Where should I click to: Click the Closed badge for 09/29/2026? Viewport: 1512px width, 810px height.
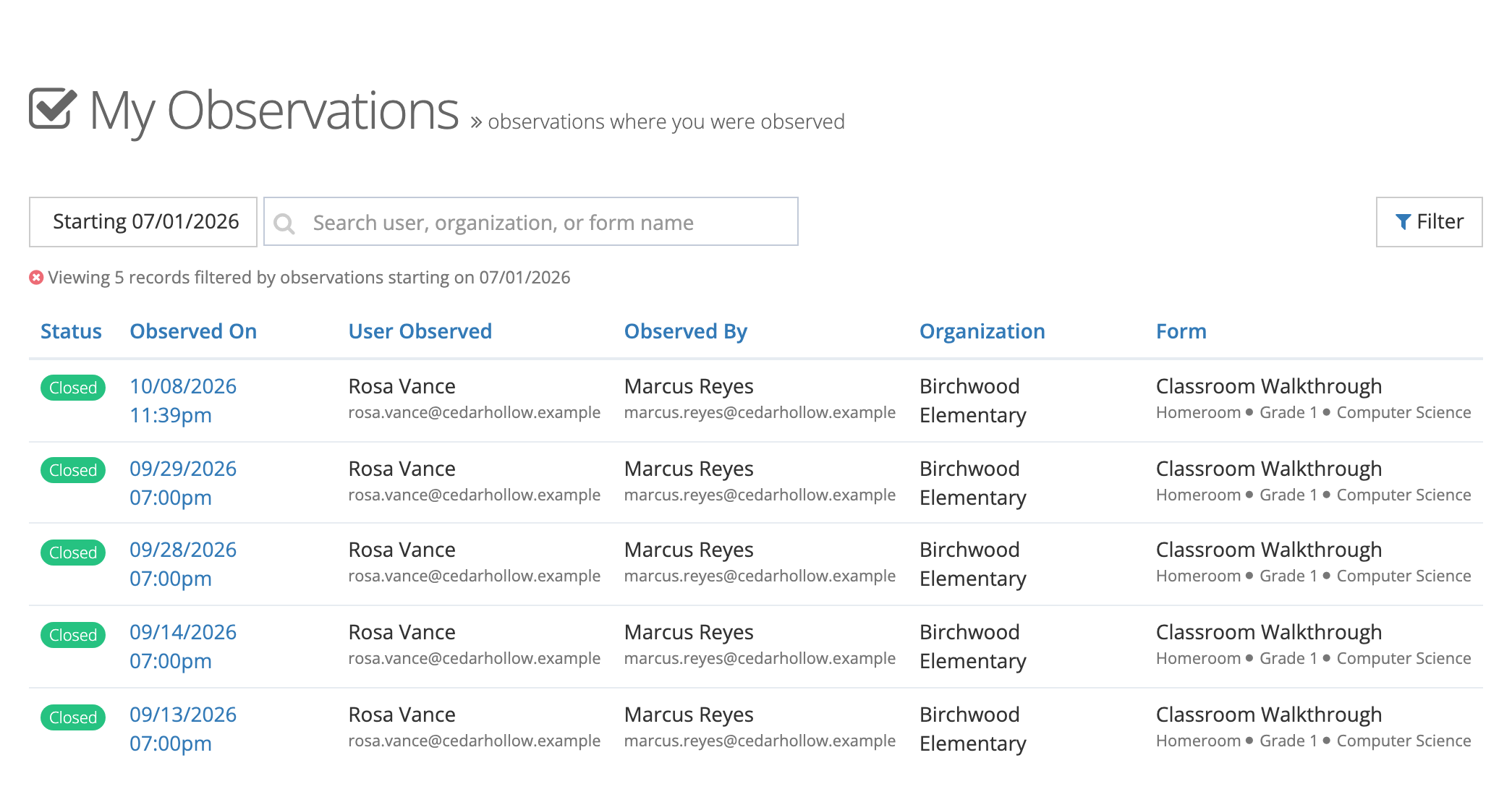click(x=73, y=470)
